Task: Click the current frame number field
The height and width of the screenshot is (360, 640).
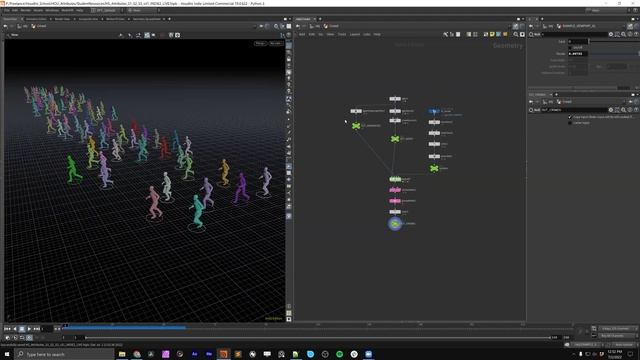Action: click(47, 329)
